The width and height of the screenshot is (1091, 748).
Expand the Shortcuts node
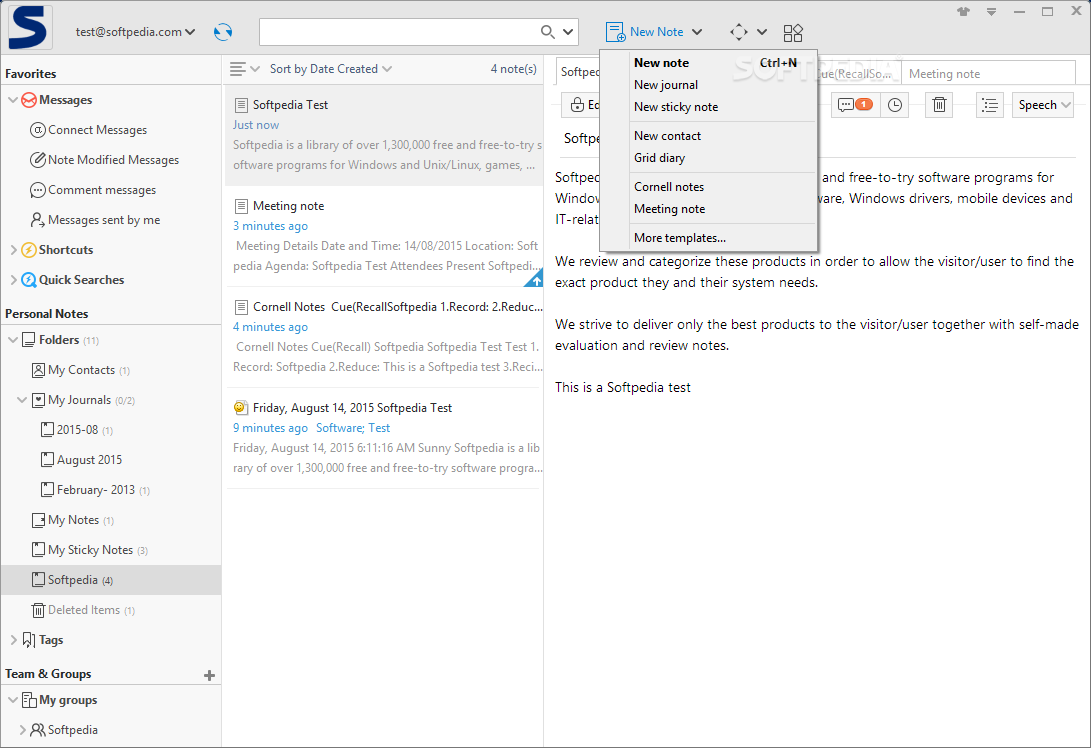pyautogui.click(x=13, y=250)
